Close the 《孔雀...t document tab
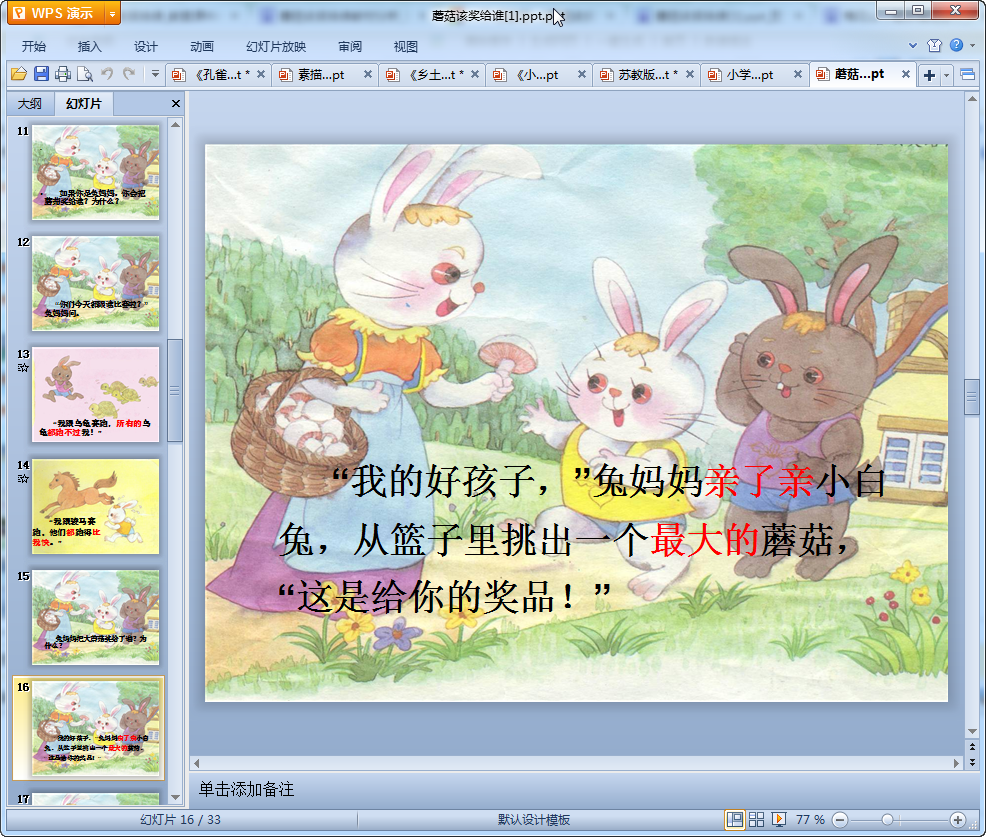Screen dimensions: 986x837 (261, 74)
